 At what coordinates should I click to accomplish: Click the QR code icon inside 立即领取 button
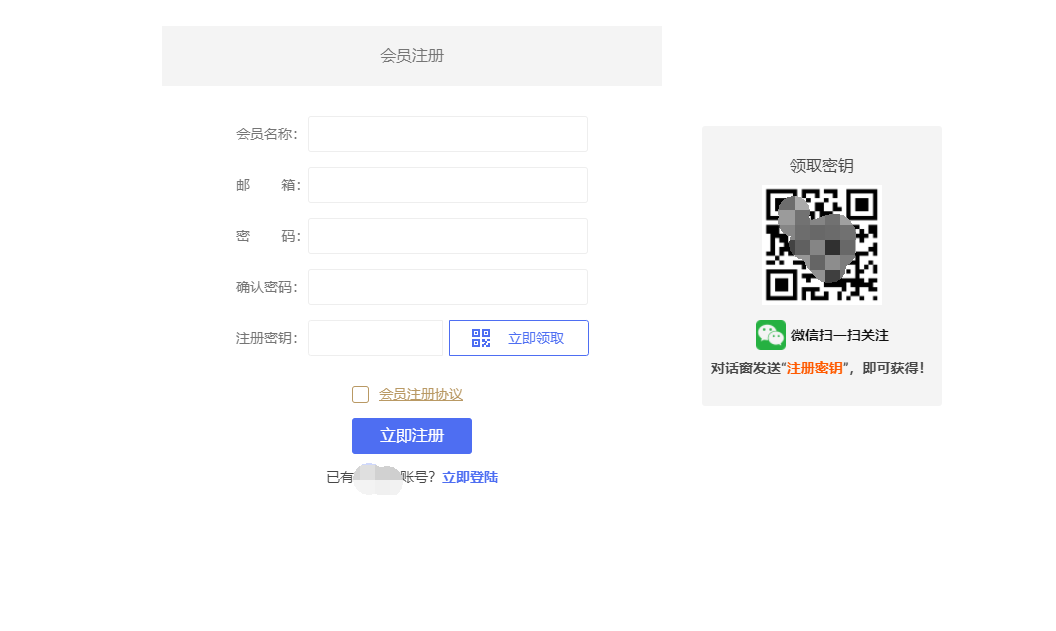pos(479,338)
